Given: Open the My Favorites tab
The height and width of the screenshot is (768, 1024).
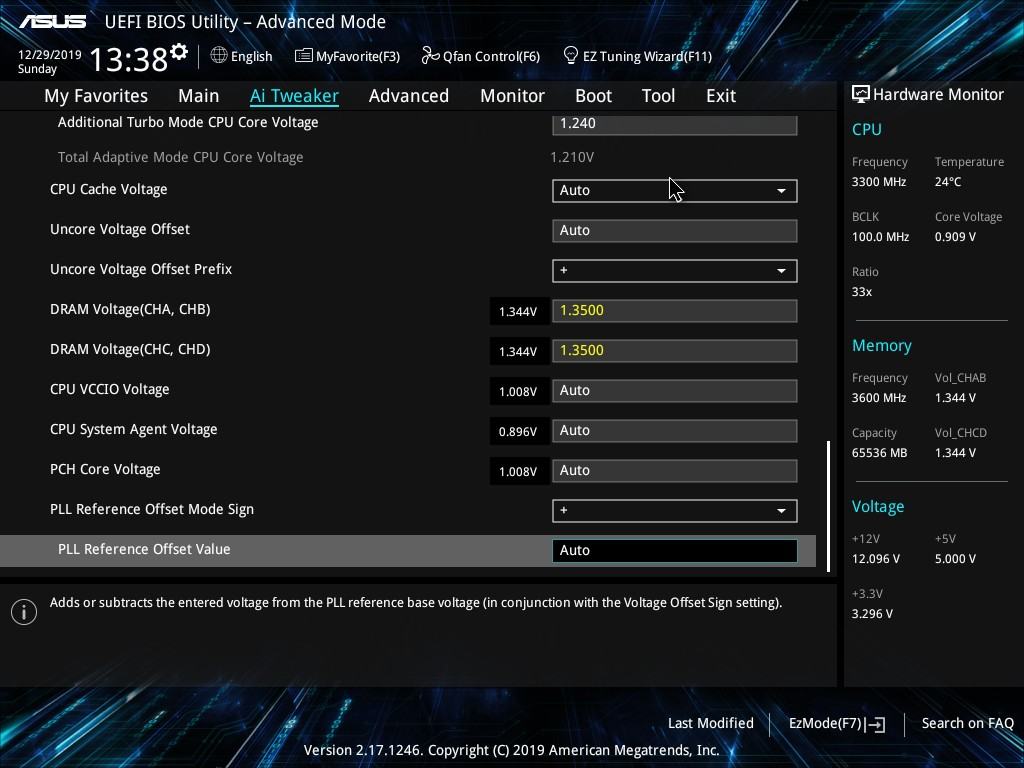Looking at the screenshot, I should 96,96.
